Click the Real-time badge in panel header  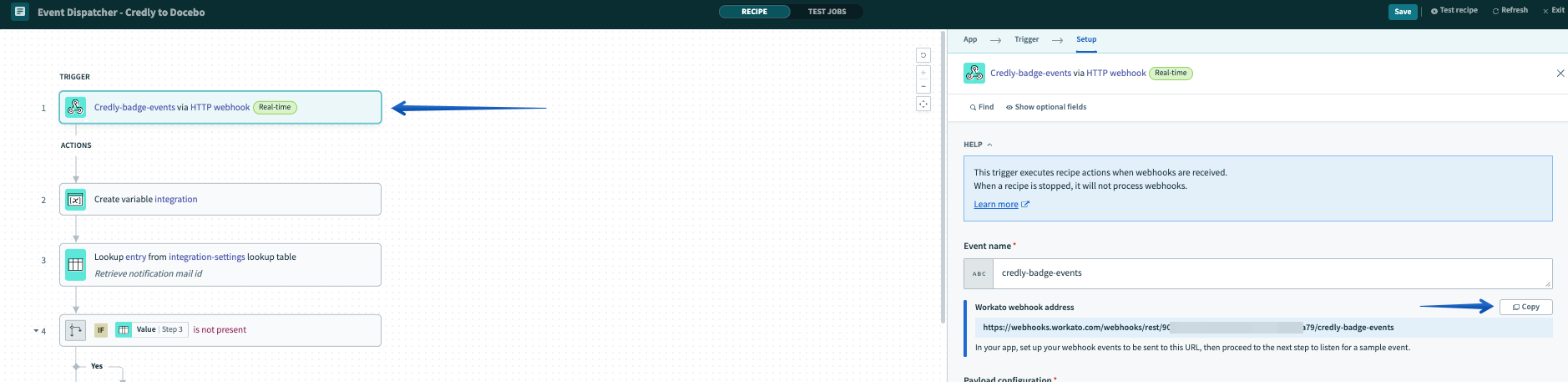pyautogui.click(x=1171, y=73)
